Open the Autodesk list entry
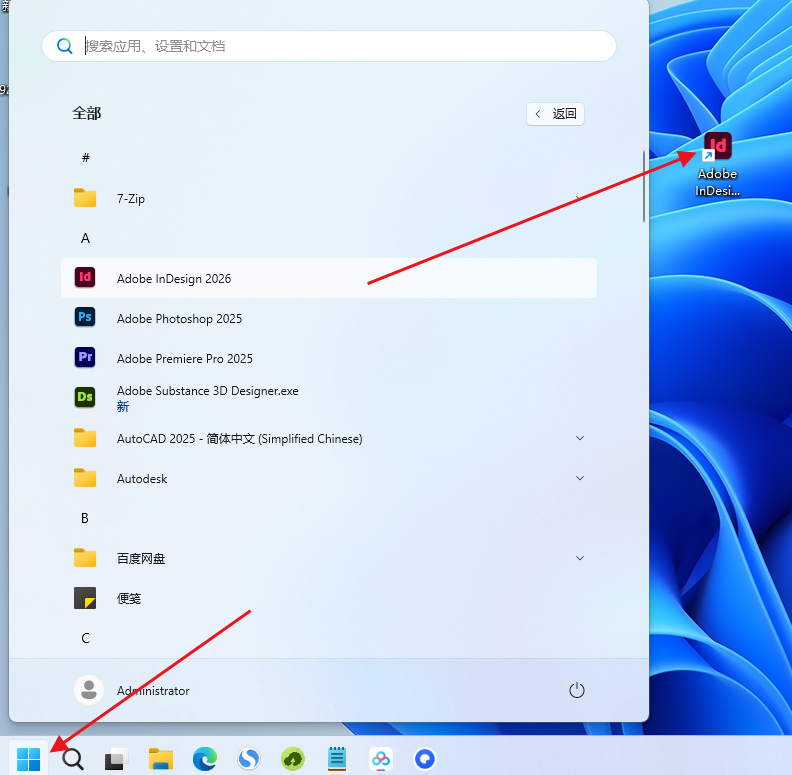This screenshot has height=775, width=792. [329, 478]
